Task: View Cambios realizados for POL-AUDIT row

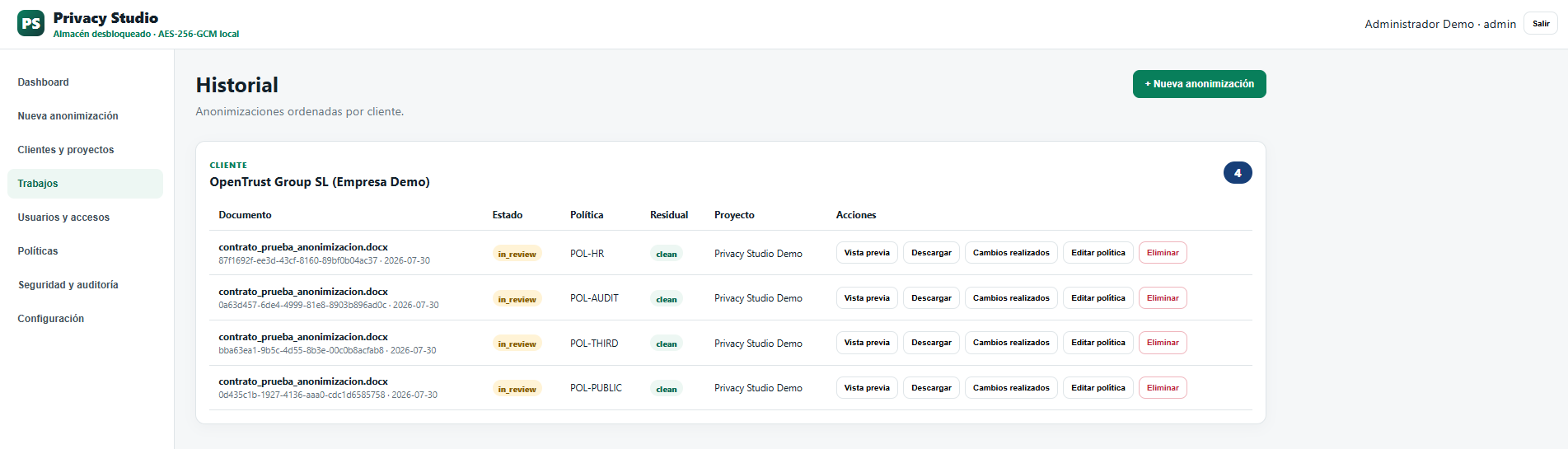Action: (x=1011, y=298)
